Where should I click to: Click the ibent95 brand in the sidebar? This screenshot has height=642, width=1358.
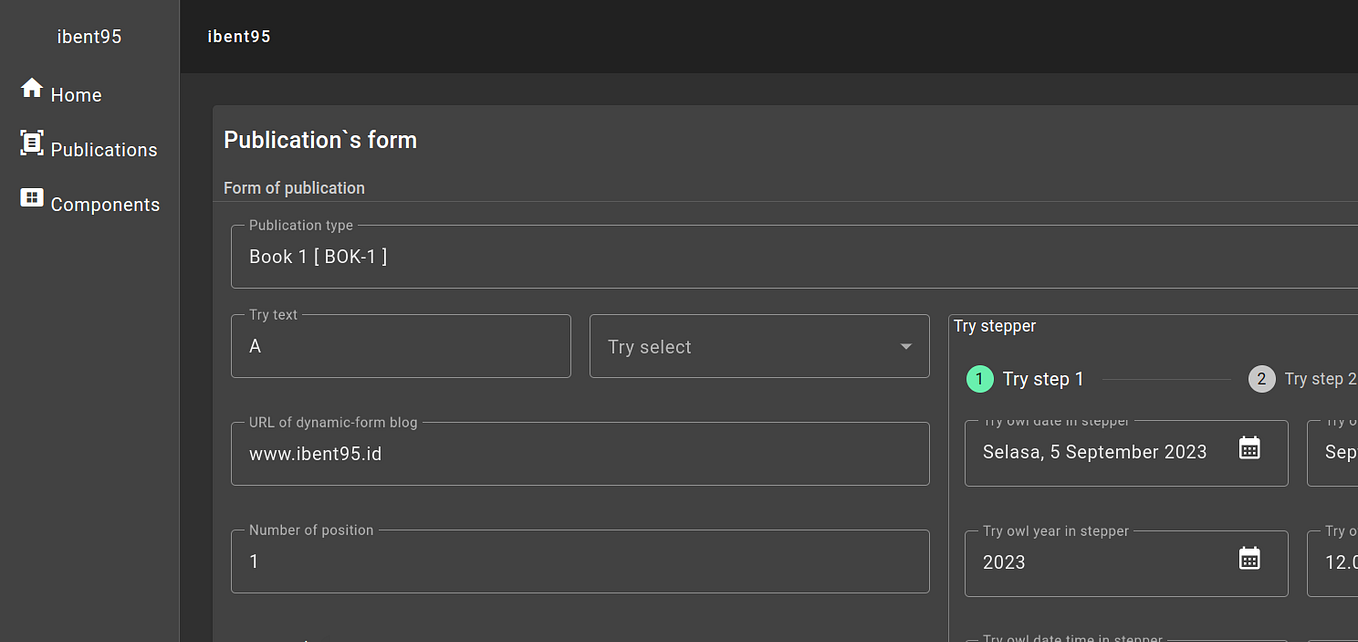89,36
